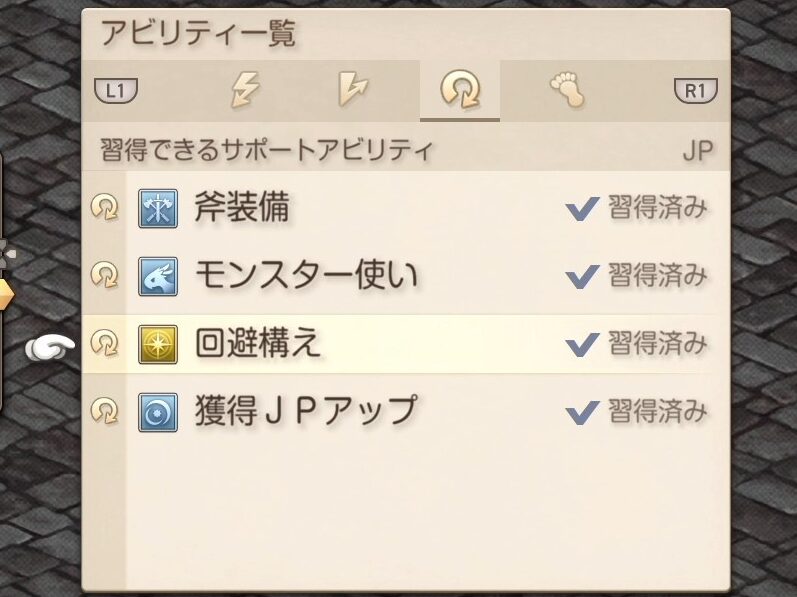Click the monster icon beside モンスター使い
Image resolution: width=797 pixels, height=597 pixels.
coord(158,275)
